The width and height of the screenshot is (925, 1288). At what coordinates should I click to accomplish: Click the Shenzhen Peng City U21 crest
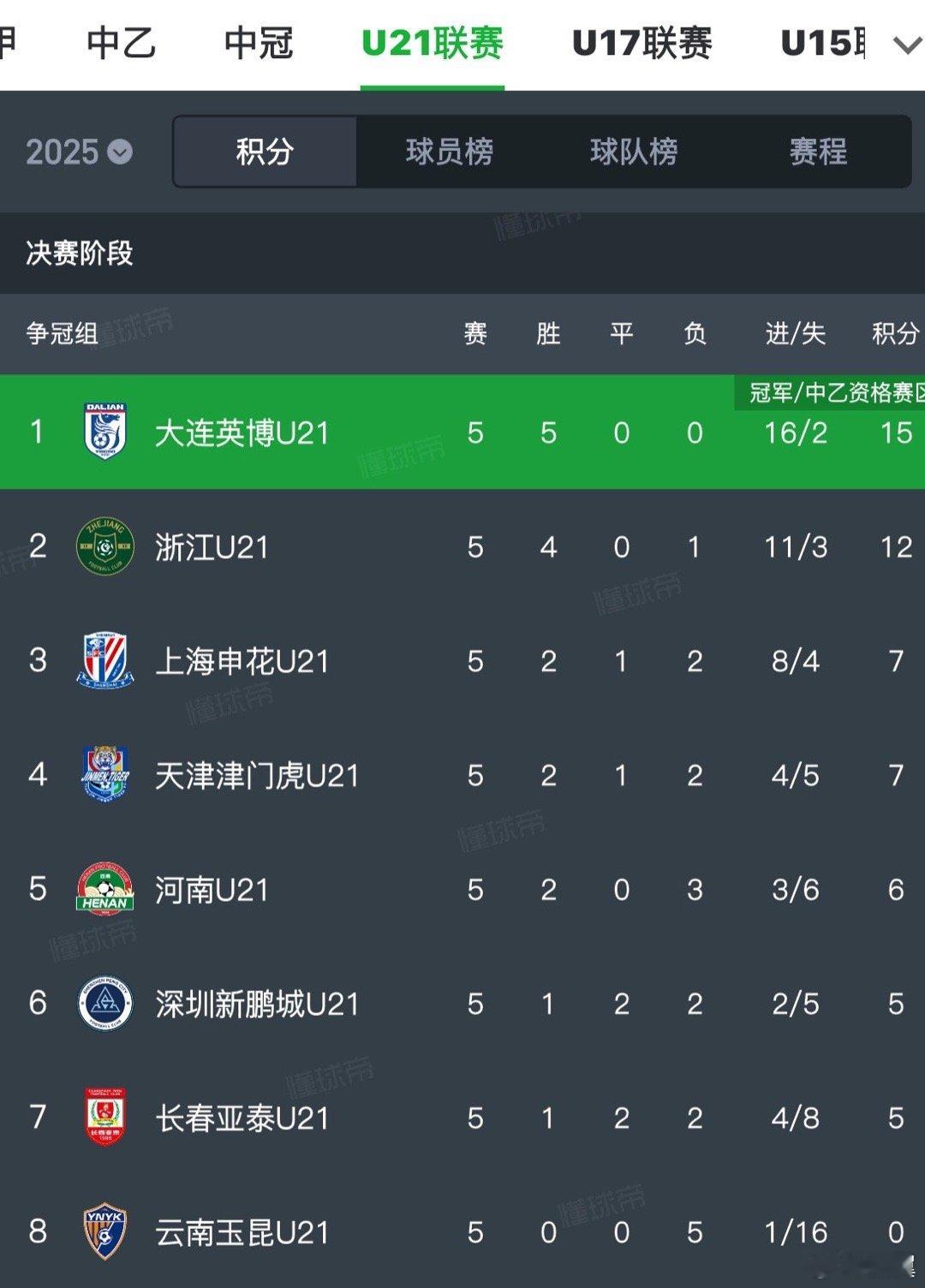tap(105, 1003)
